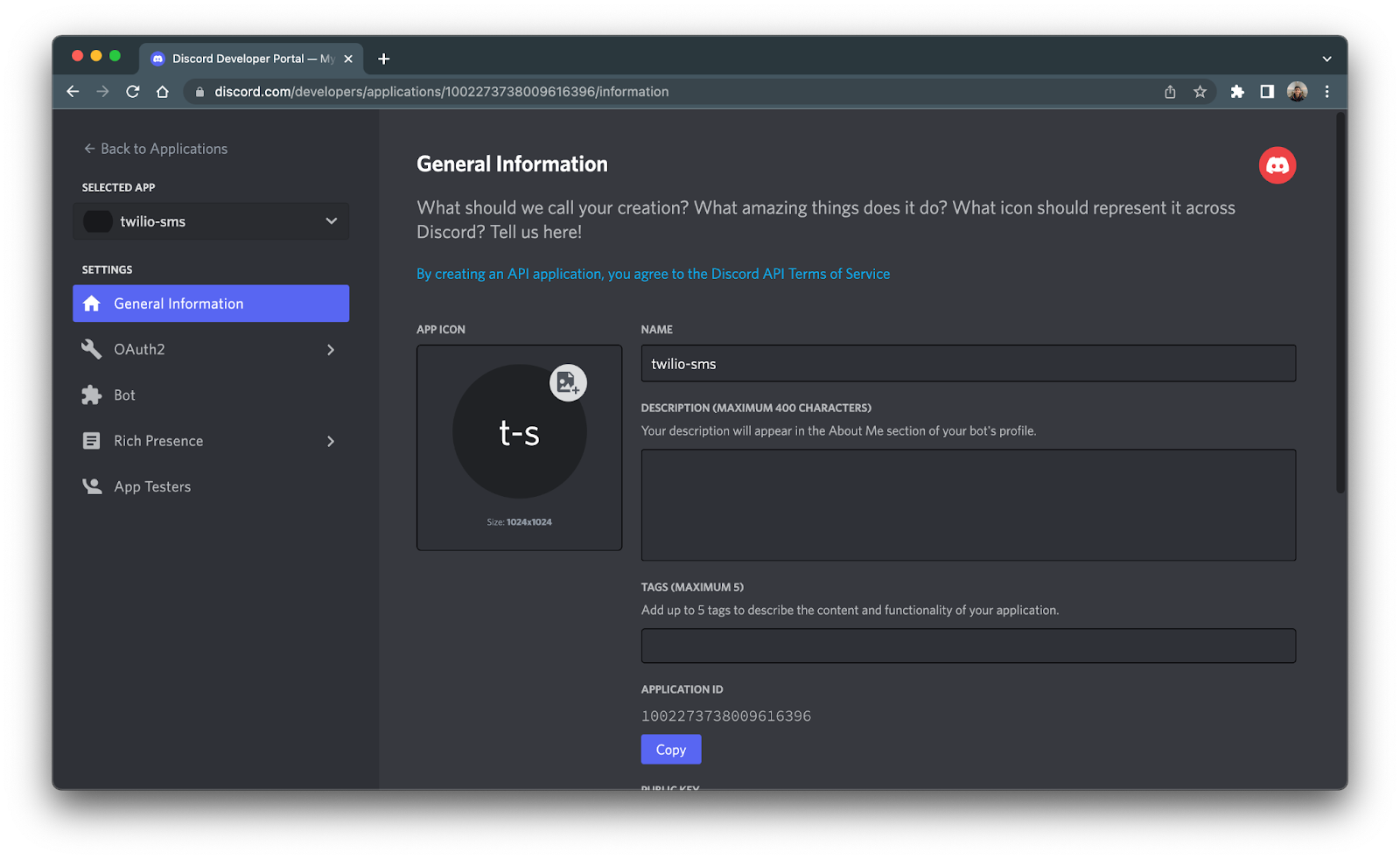Focus the description text area
The image size is (1400, 859).
969,505
